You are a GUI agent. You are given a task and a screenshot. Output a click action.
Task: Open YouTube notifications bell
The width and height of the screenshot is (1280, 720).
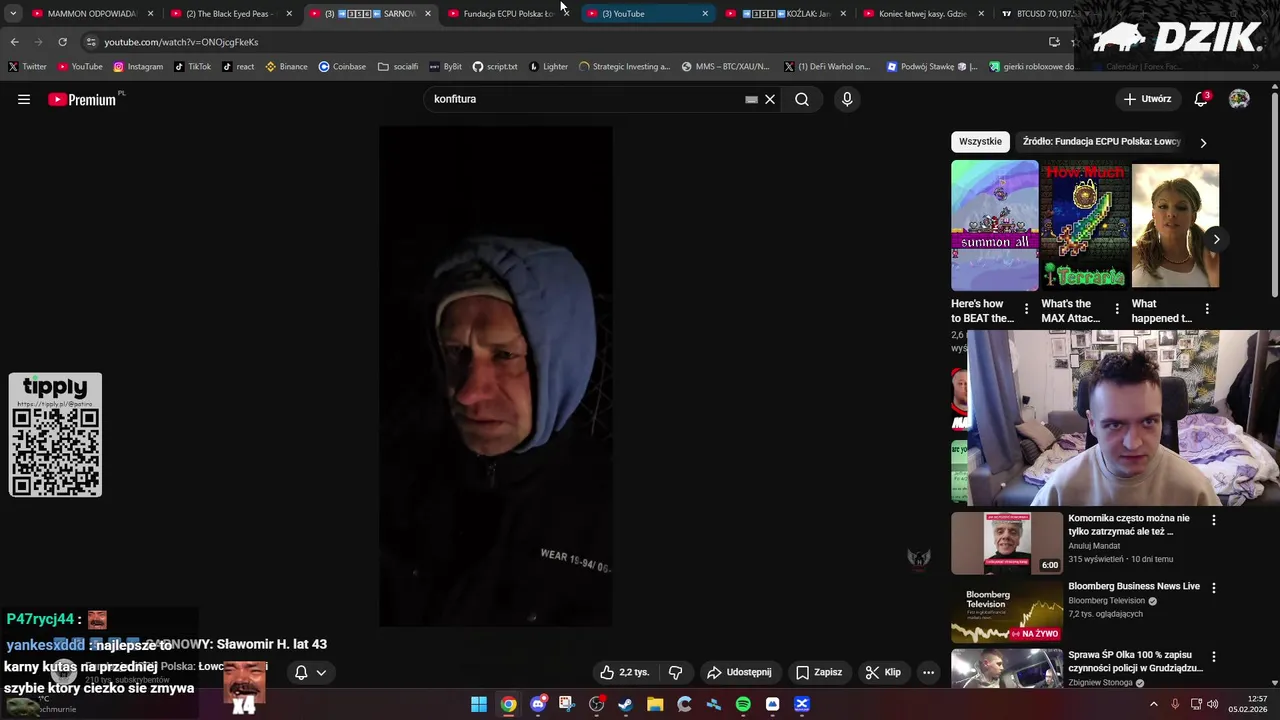pyautogui.click(x=1202, y=99)
